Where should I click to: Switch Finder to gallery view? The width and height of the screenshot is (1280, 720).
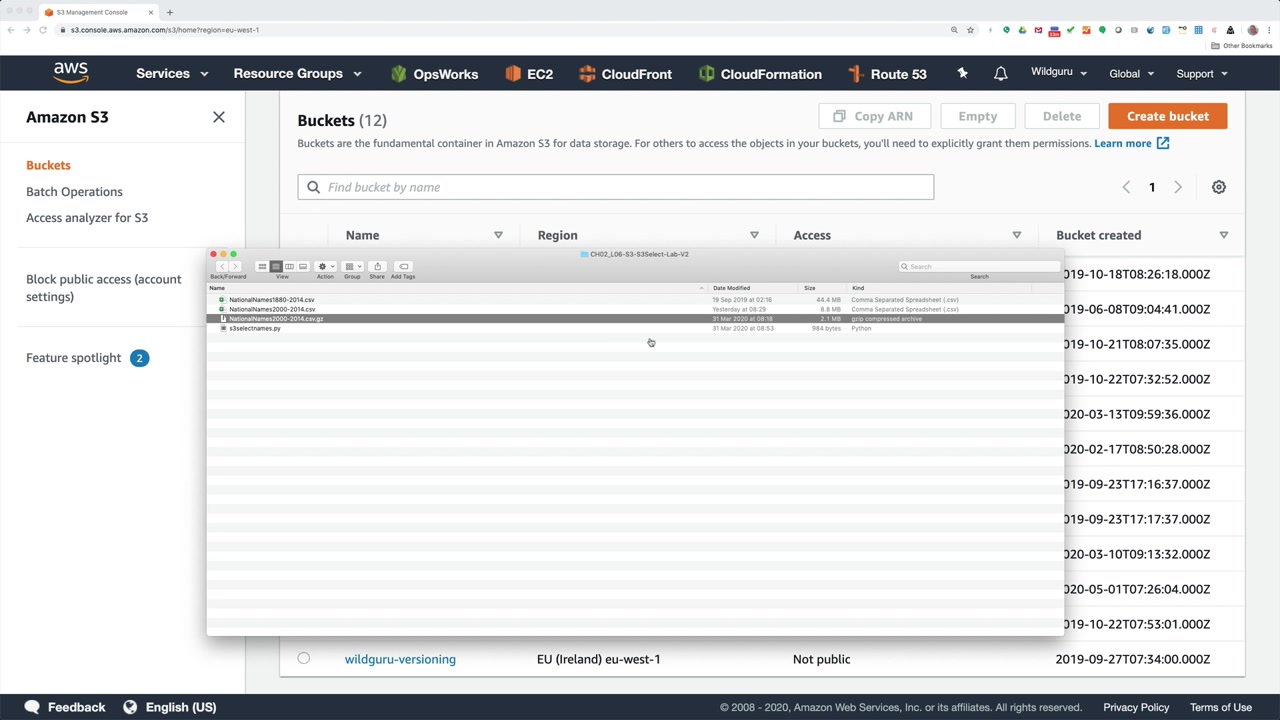303,267
